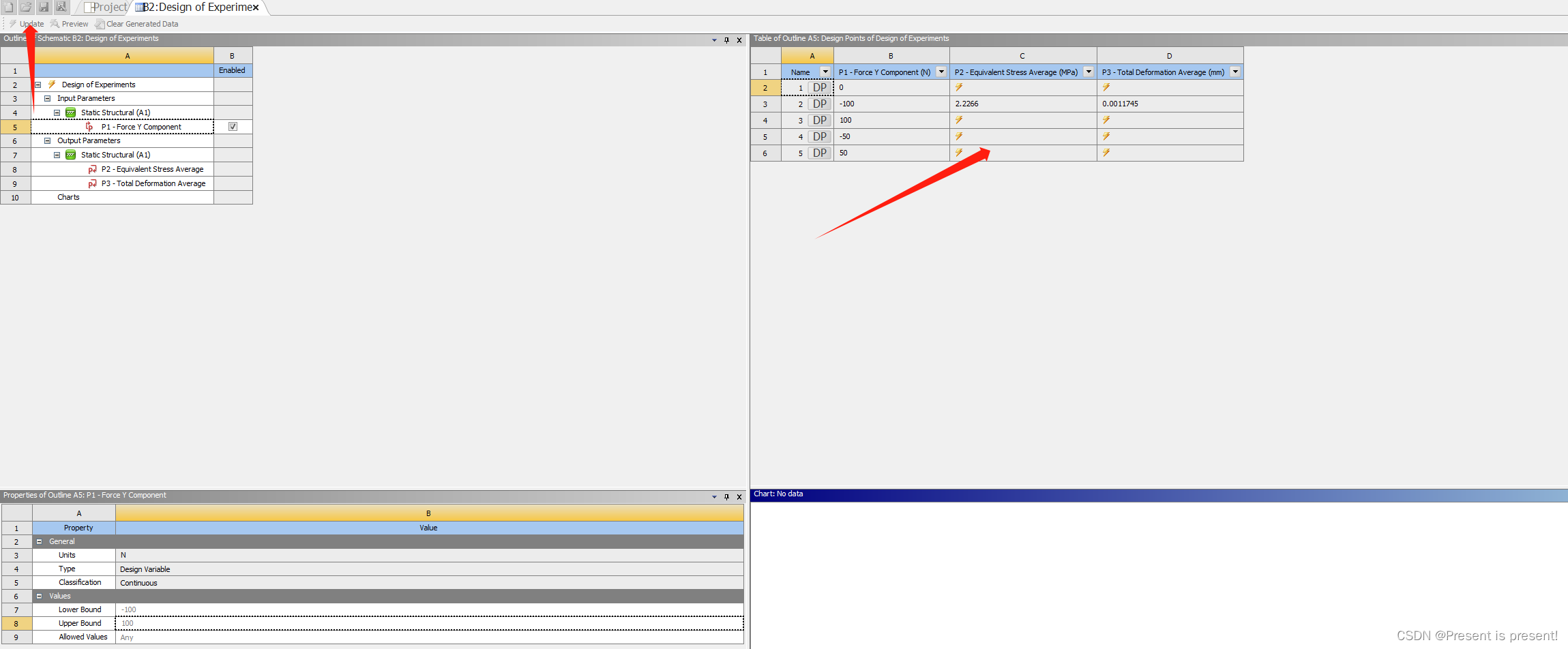Screen dimensions: 1568x649
Task: Enable the checkbox for P1 - Force Y Component
Action: point(233,126)
